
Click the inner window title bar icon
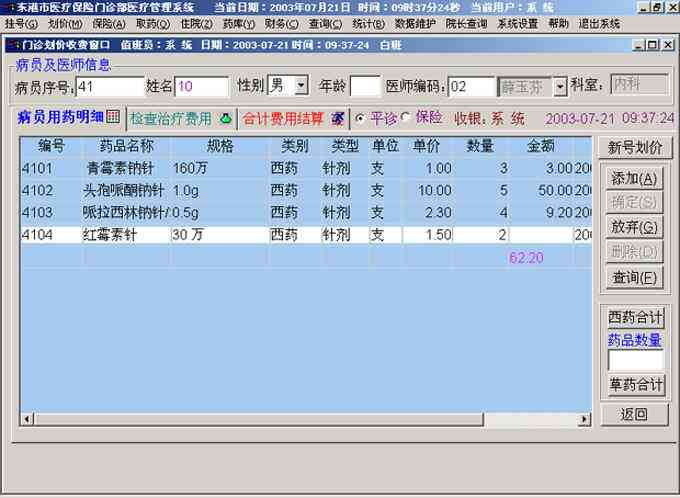[16, 45]
